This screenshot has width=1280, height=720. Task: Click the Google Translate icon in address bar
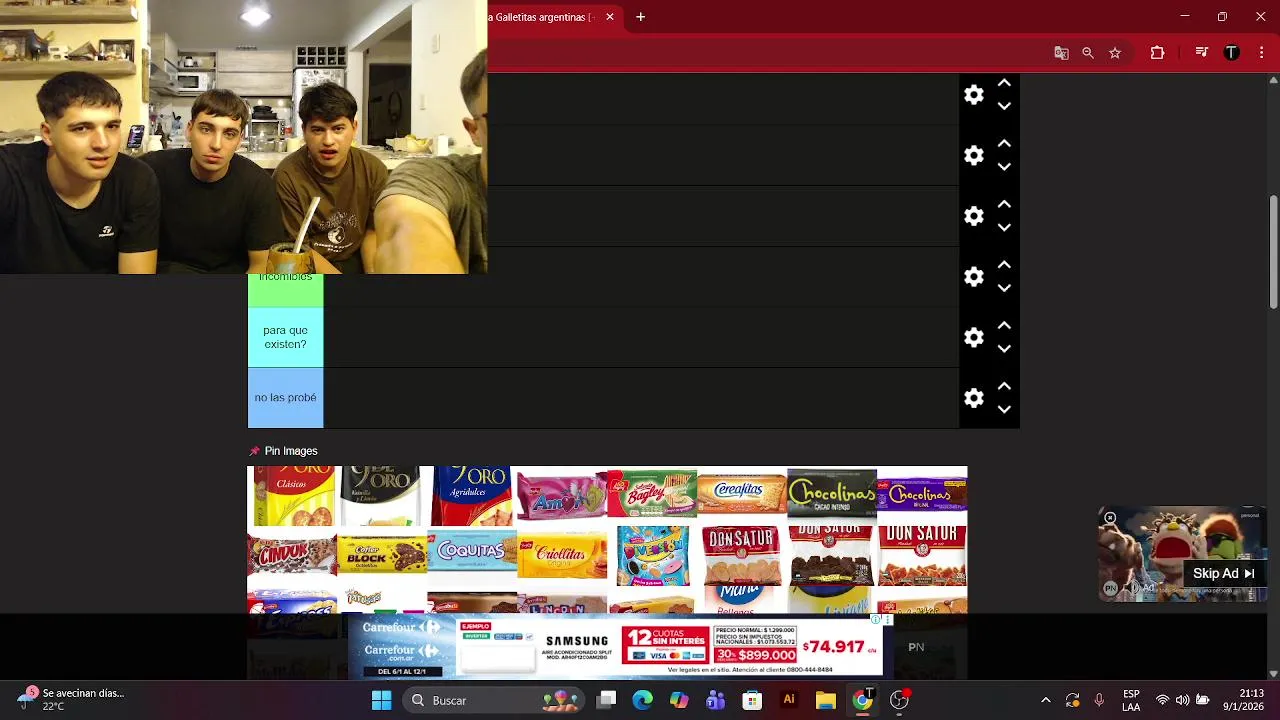pos(1061,53)
